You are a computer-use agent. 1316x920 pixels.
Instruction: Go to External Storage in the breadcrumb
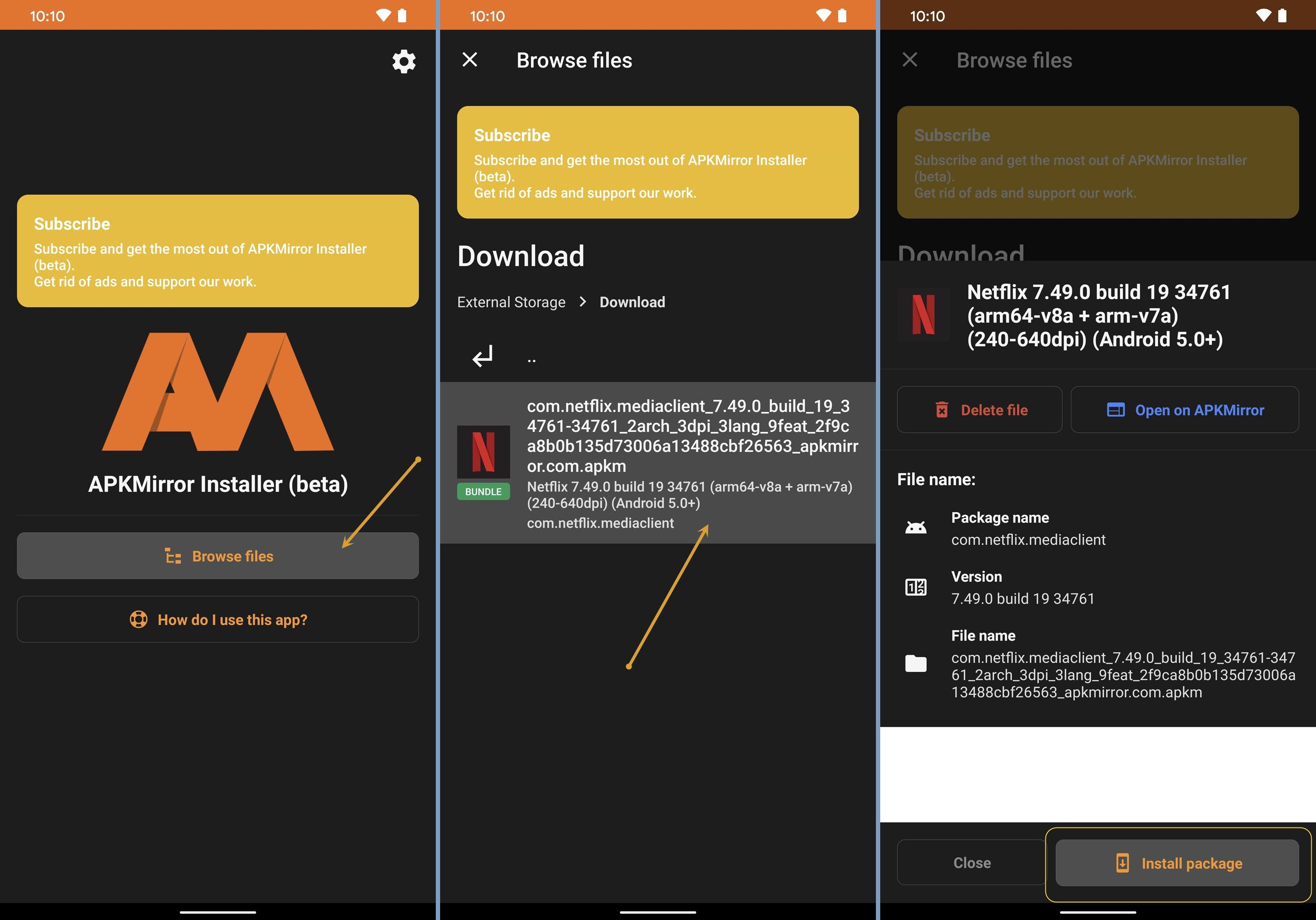point(511,302)
